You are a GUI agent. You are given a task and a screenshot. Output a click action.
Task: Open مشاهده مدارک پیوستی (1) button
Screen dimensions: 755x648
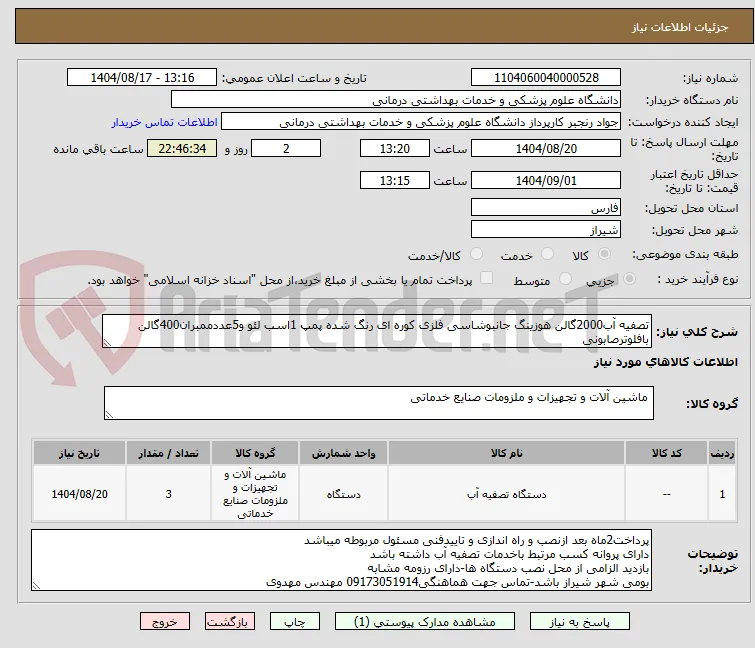coord(425,622)
